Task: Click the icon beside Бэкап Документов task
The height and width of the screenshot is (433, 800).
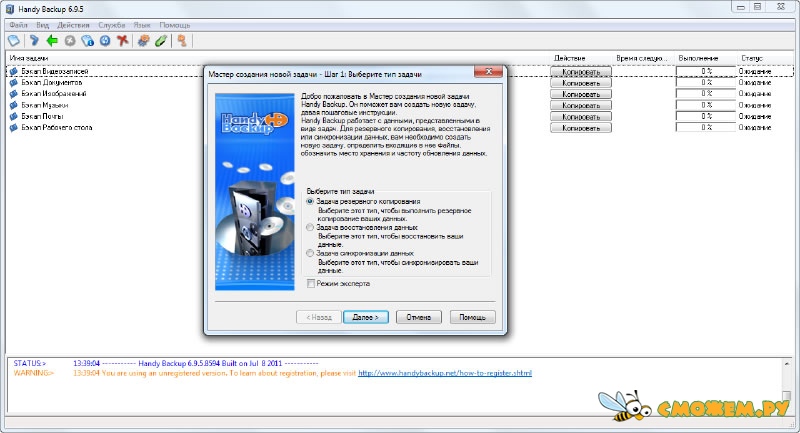Action: click(x=14, y=83)
